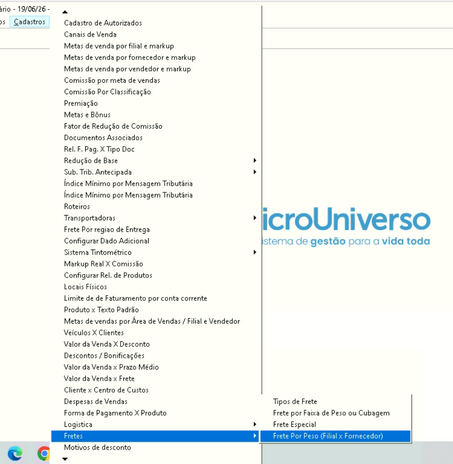Select Veículos X Clientes

pos(155,333)
